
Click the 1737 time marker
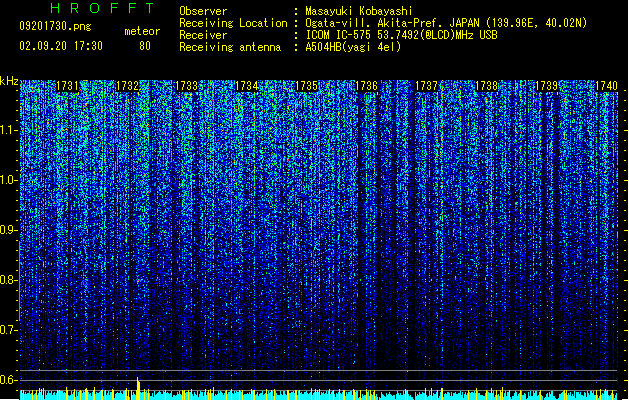tap(426, 86)
